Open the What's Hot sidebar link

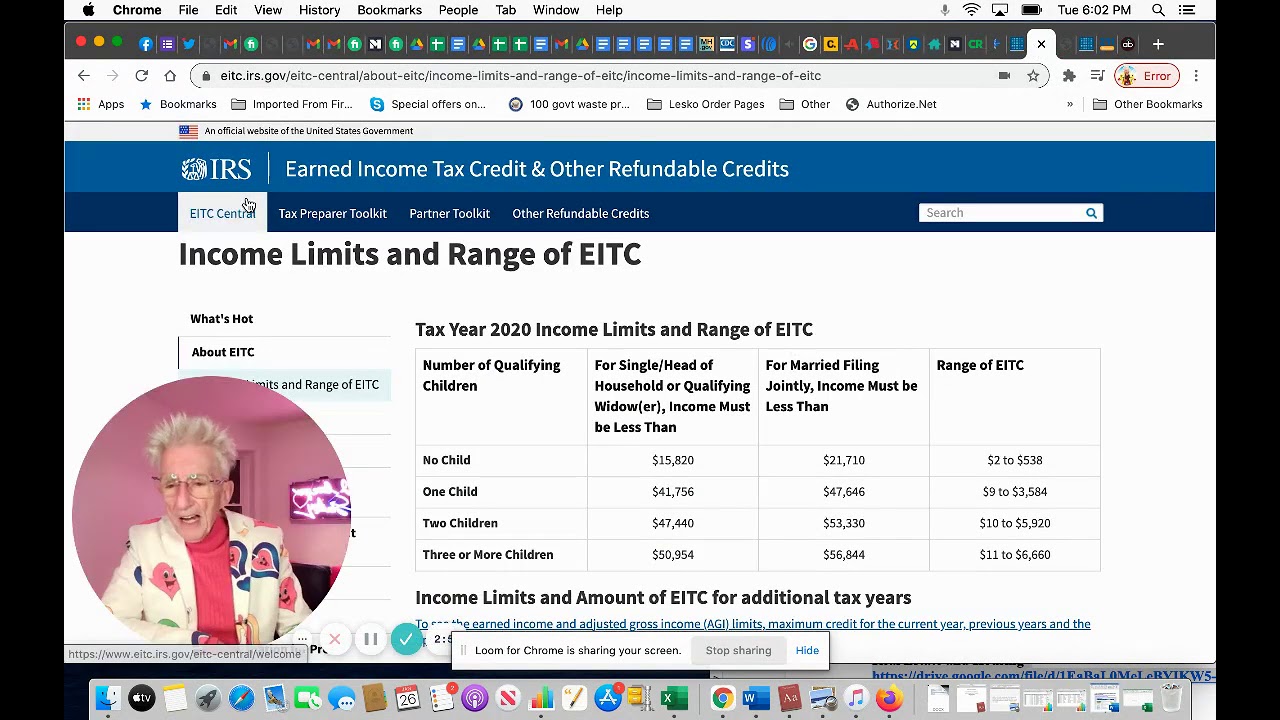click(x=221, y=319)
